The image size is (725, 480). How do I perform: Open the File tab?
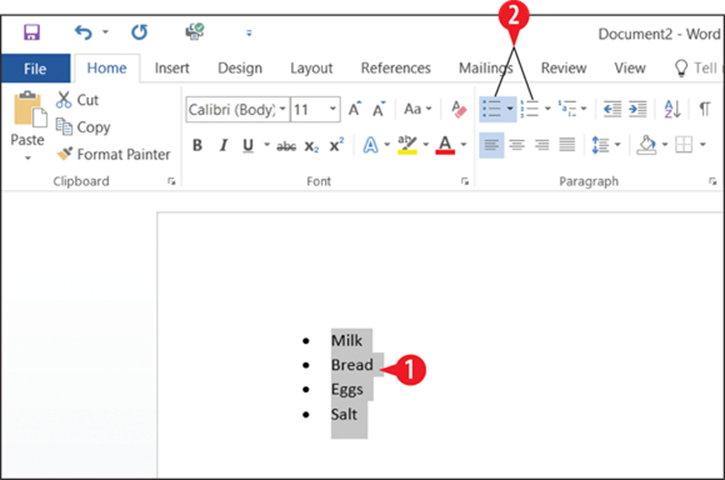click(35, 68)
